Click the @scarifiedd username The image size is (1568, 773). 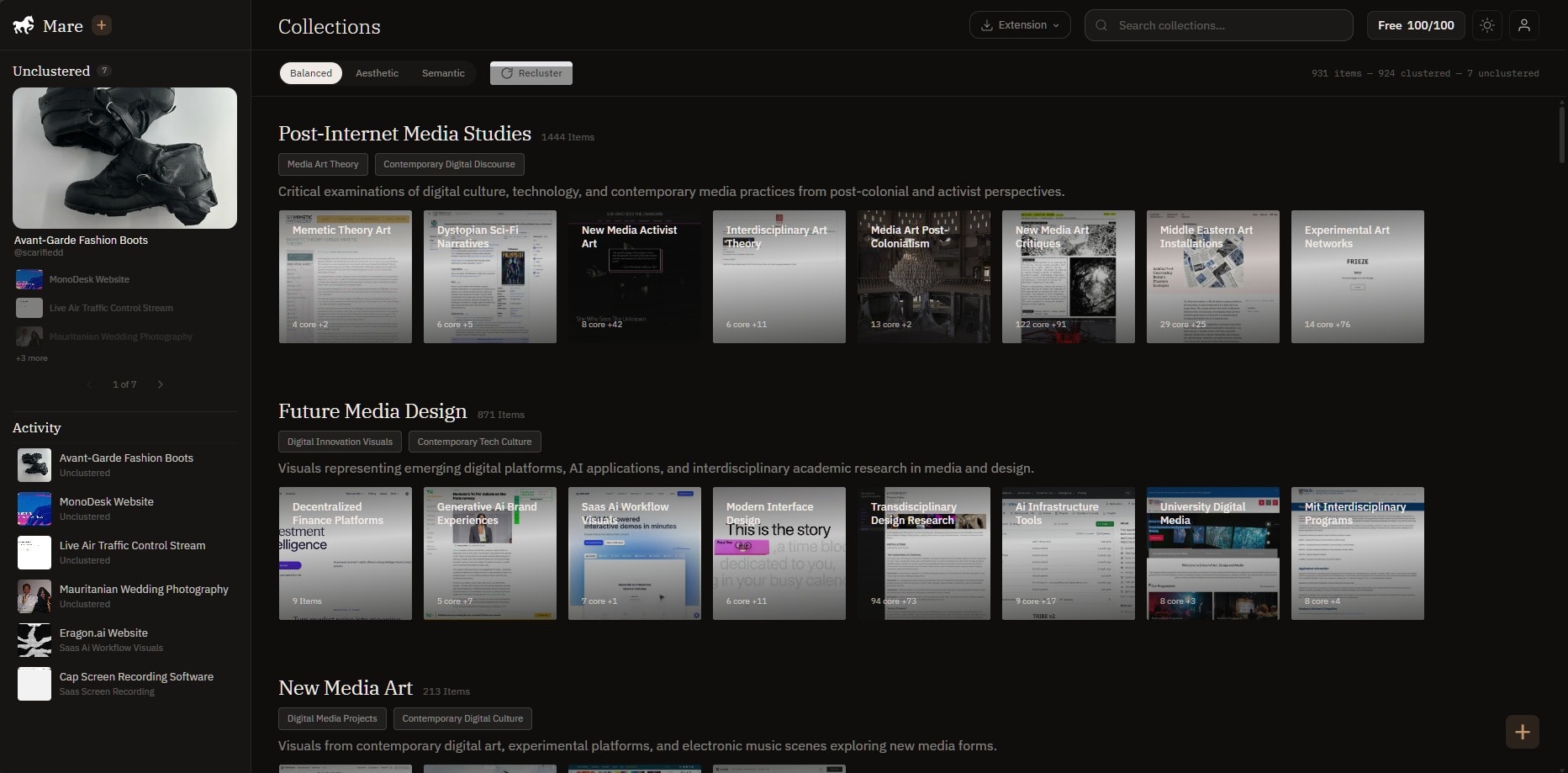point(39,252)
